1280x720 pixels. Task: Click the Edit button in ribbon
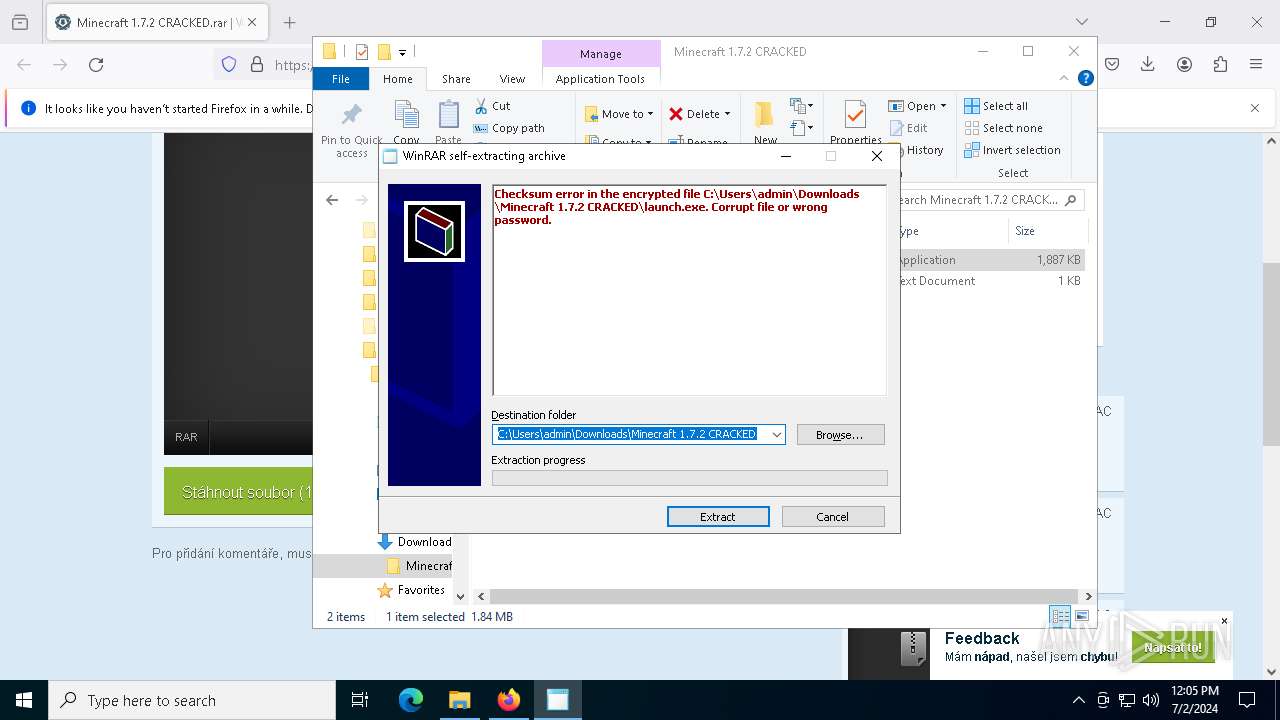click(908, 128)
